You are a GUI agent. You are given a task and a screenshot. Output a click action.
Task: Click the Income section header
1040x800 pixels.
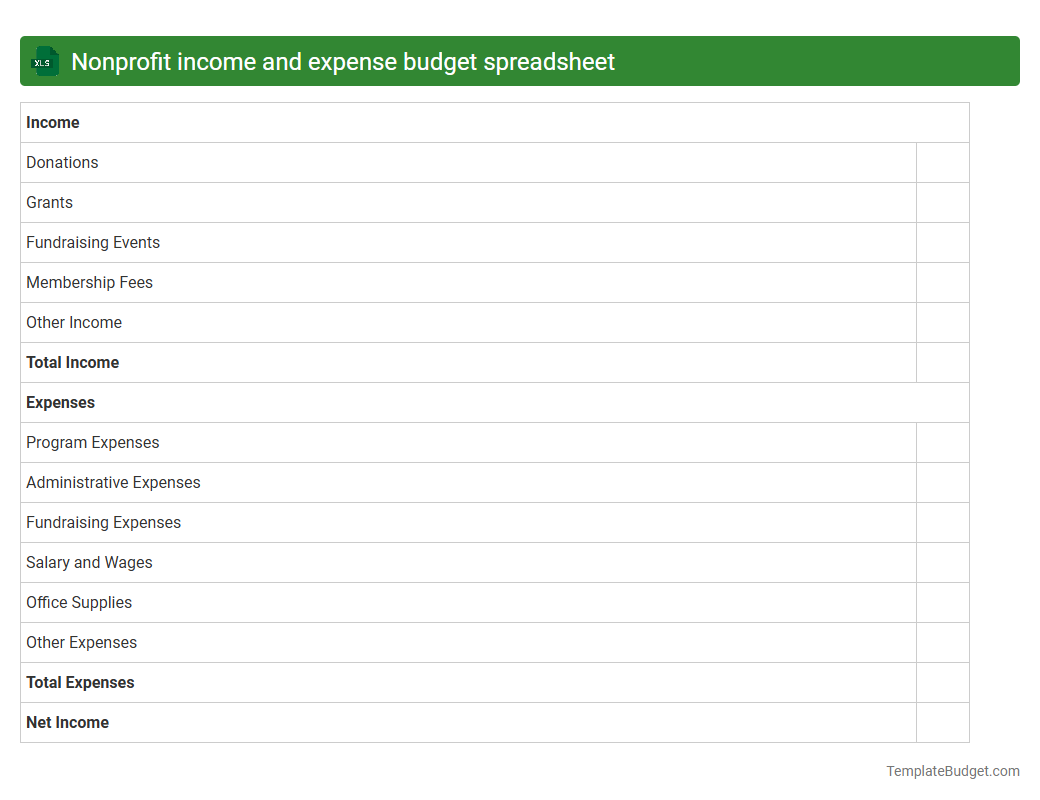pyautogui.click(x=53, y=122)
